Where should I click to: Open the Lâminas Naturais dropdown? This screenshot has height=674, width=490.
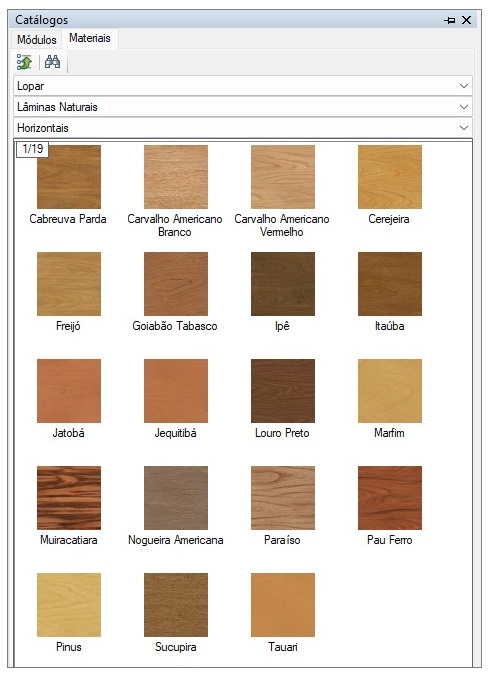pos(243,107)
